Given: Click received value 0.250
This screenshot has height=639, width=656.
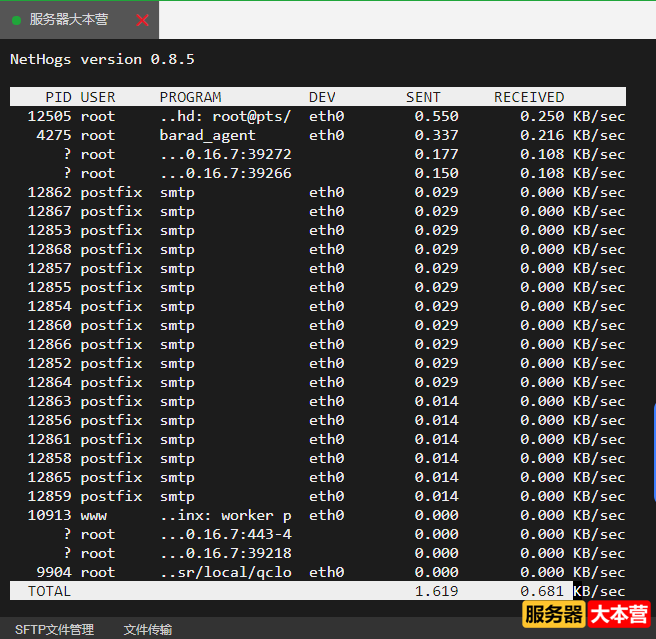Looking at the screenshot, I should point(542,116).
